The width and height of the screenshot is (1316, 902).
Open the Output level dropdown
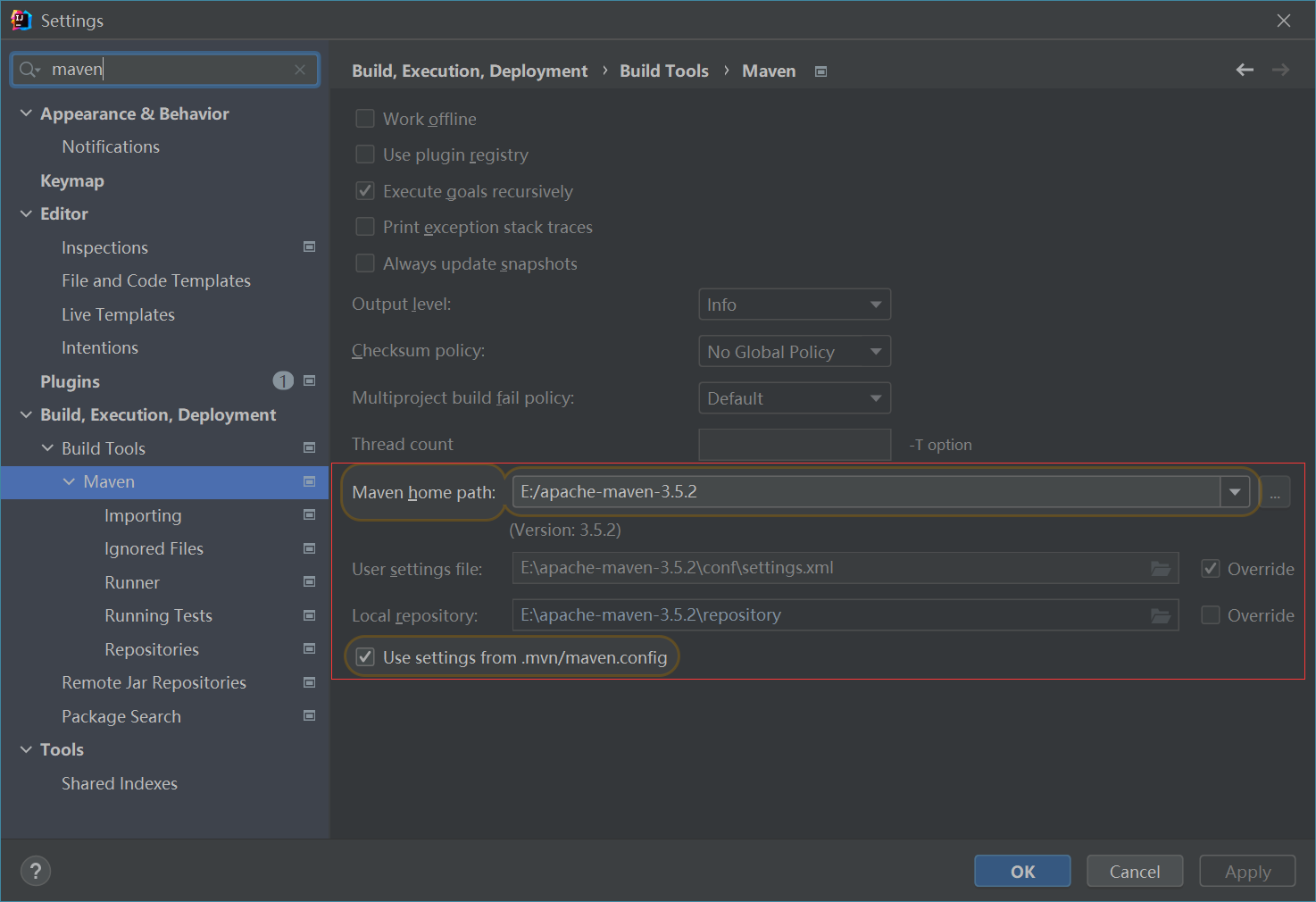coord(795,305)
